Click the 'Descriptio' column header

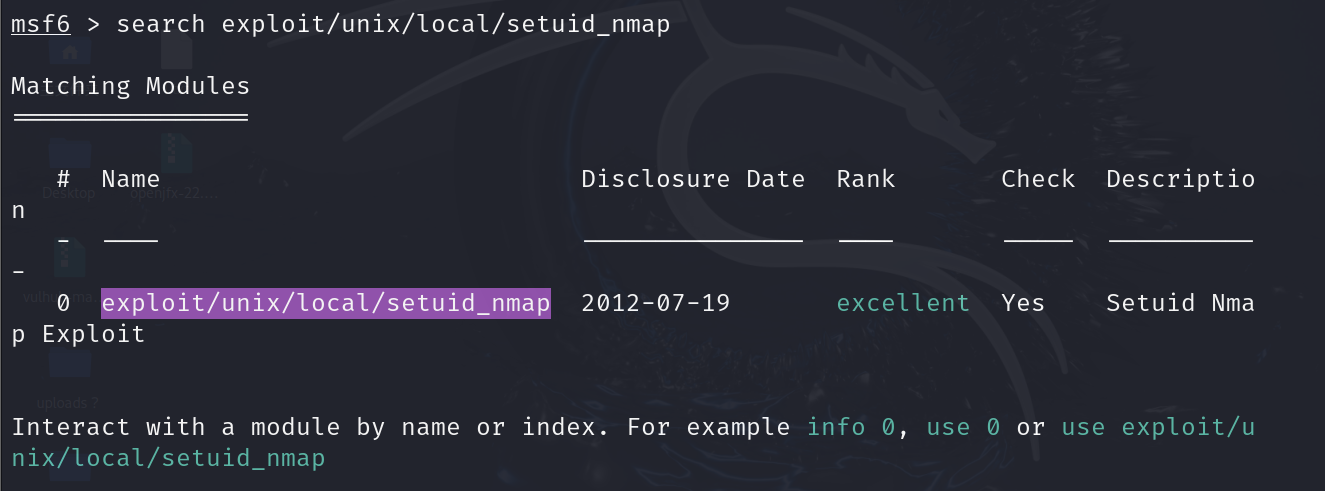(x=1180, y=179)
